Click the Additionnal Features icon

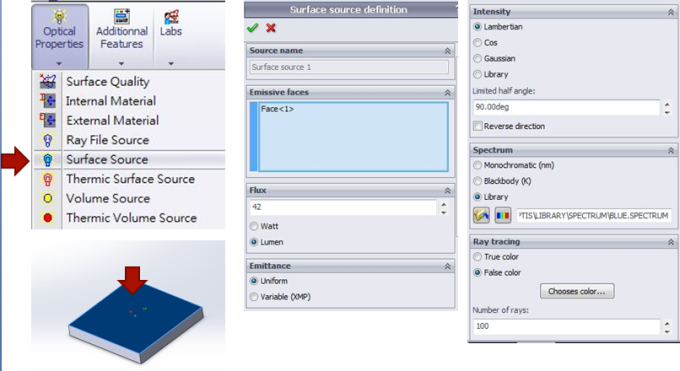[x=122, y=16]
